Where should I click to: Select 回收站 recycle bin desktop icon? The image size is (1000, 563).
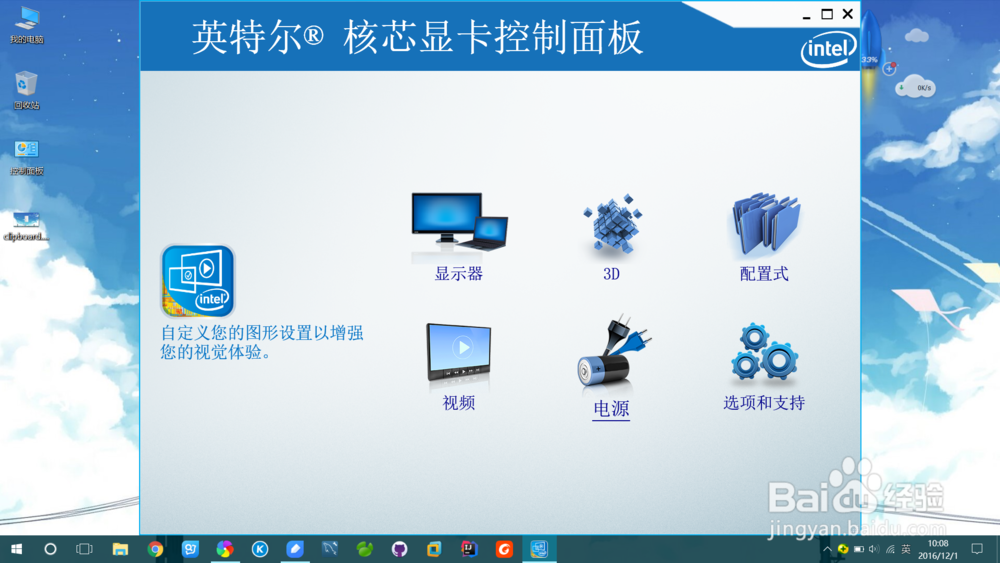pyautogui.click(x=27, y=90)
